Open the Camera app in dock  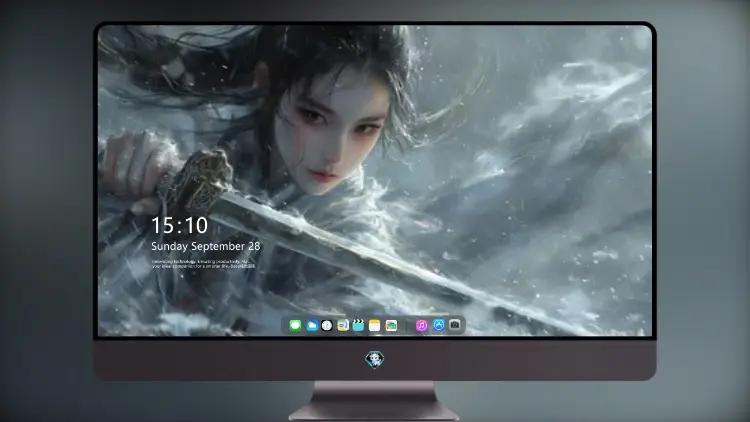[455, 325]
